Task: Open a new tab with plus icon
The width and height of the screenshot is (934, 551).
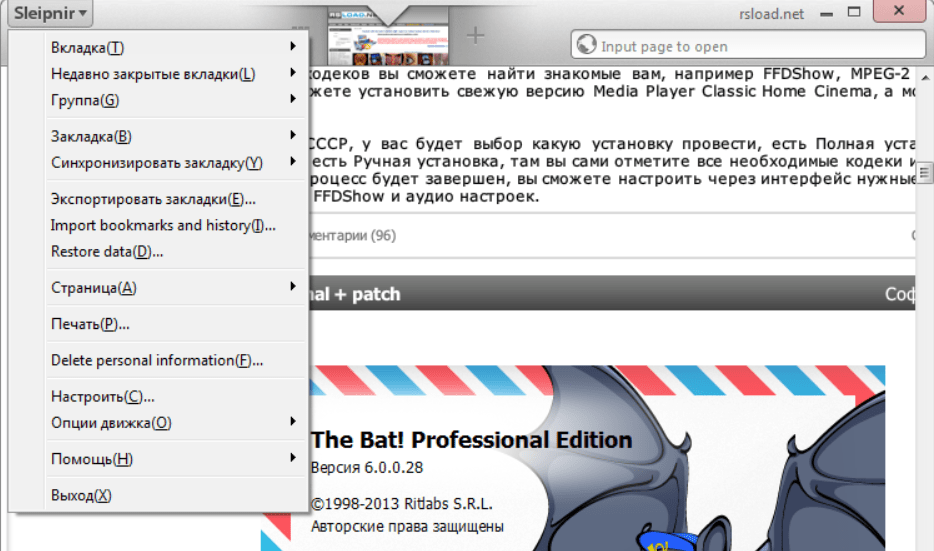Action: [475, 35]
